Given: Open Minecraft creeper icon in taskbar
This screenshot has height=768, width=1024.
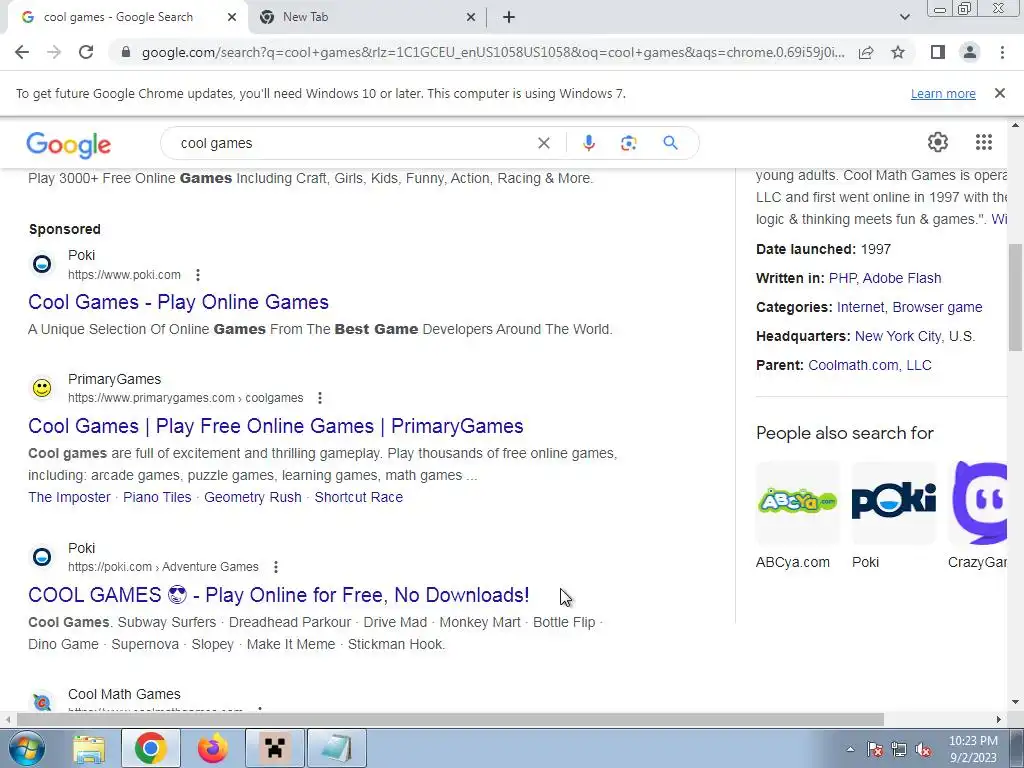Looking at the screenshot, I should point(275,748).
